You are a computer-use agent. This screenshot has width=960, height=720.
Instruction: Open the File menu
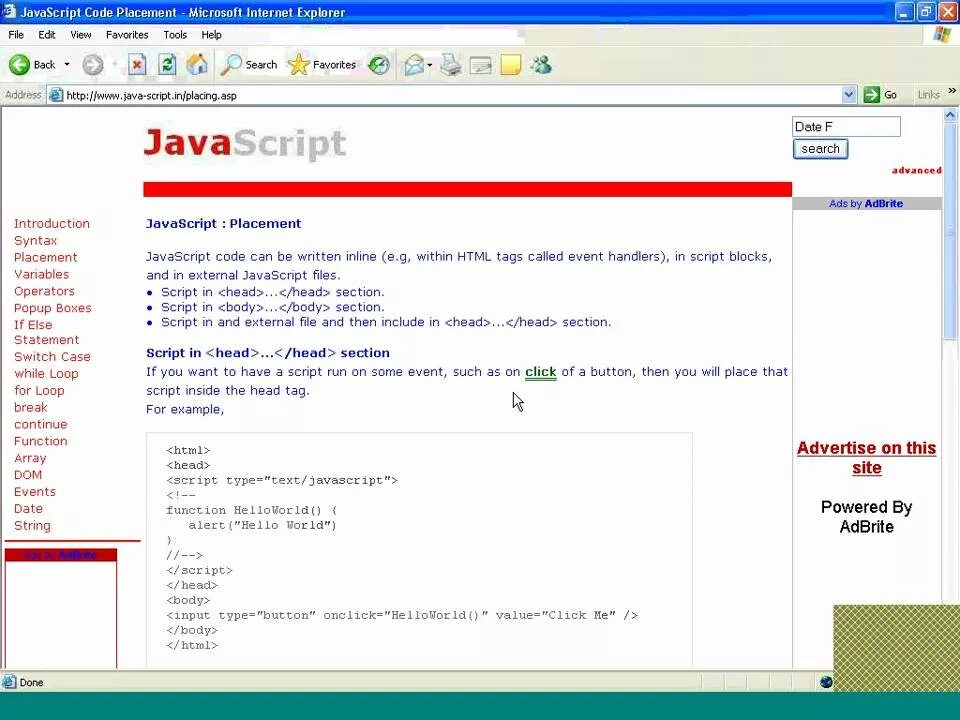(x=16, y=35)
